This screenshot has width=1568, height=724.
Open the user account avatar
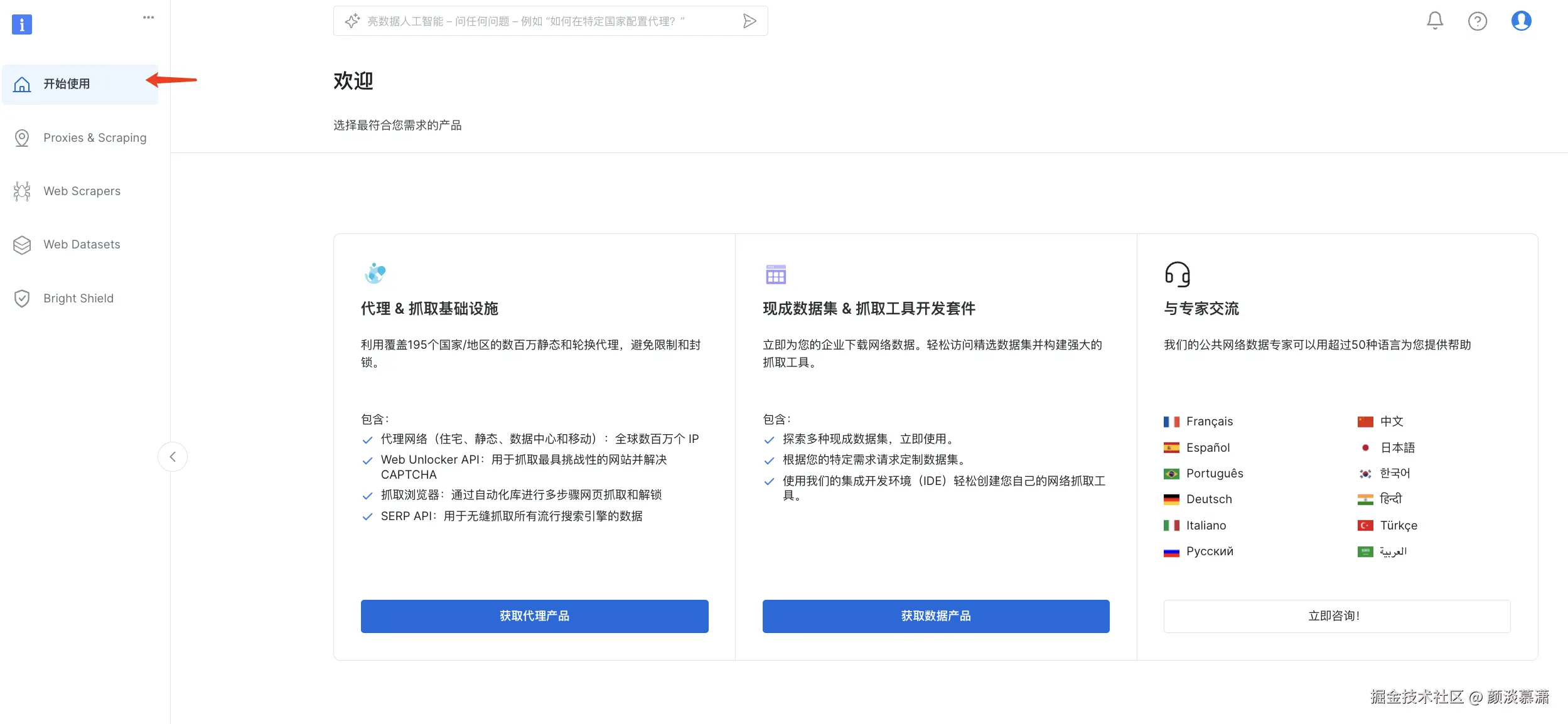pyautogui.click(x=1520, y=21)
